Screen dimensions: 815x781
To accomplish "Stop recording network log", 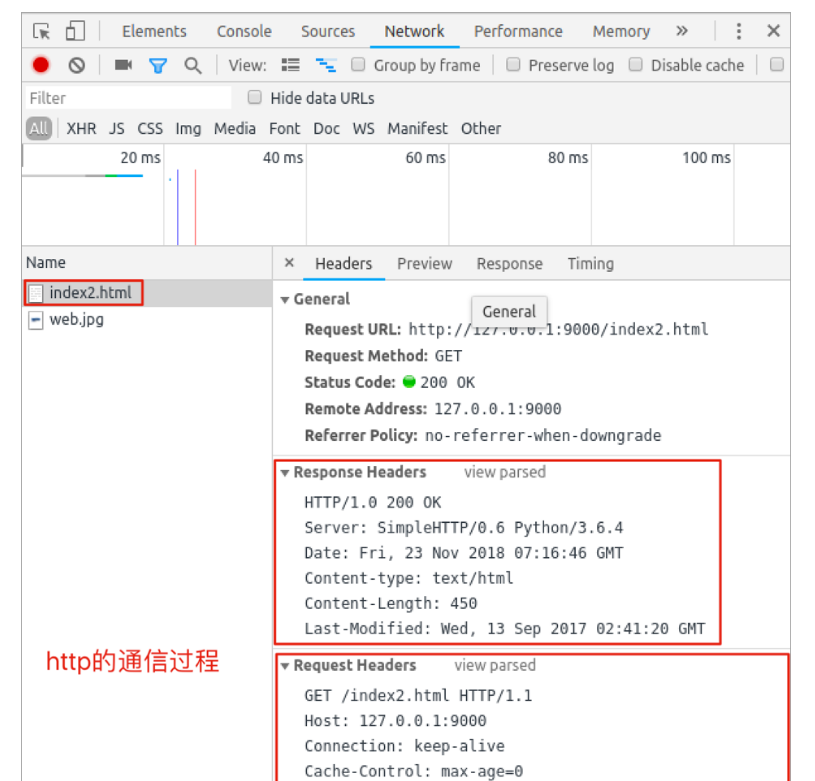I will (x=41, y=65).
